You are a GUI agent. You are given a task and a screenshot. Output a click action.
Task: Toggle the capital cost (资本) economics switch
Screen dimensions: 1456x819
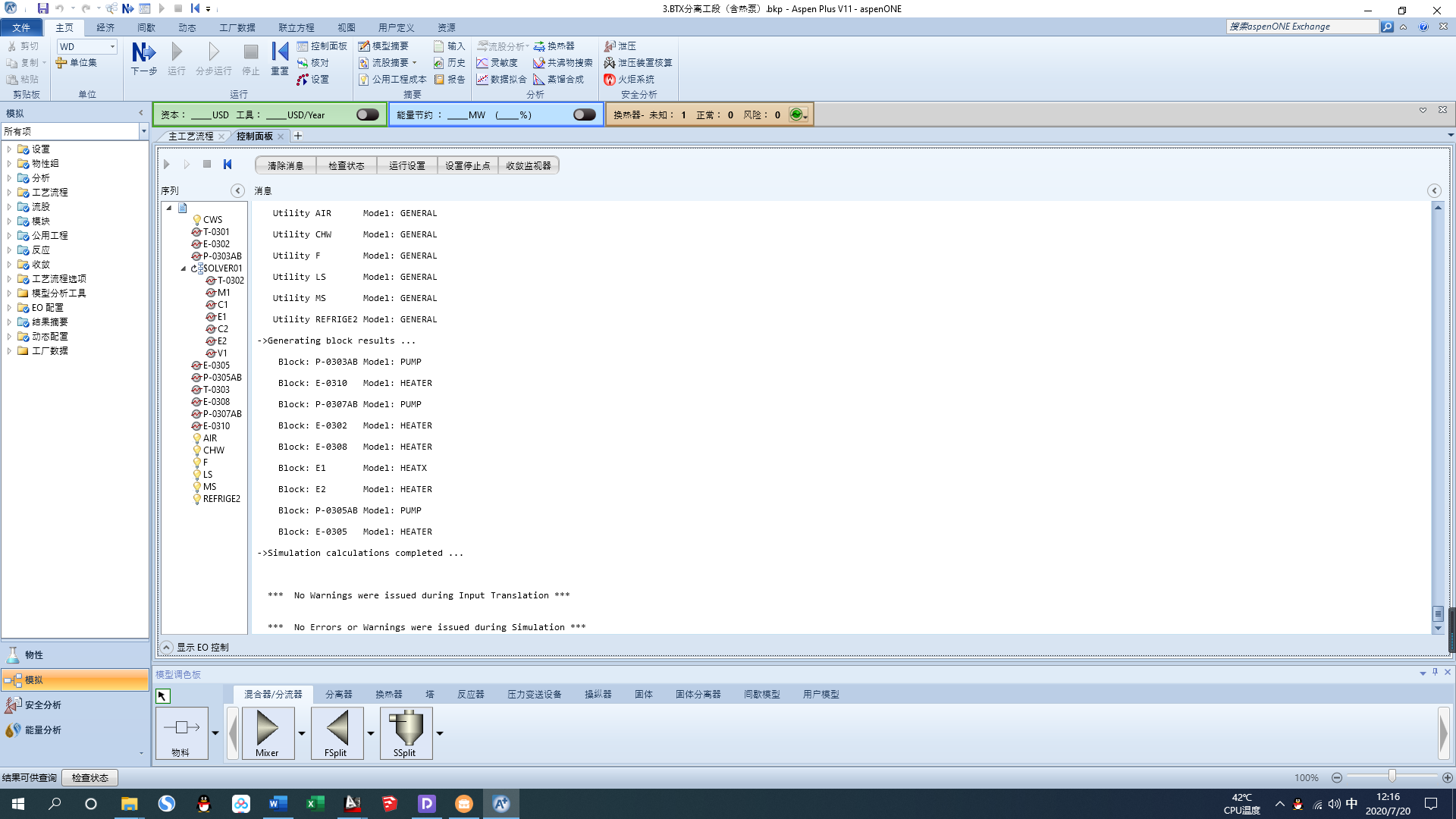[x=368, y=115]
